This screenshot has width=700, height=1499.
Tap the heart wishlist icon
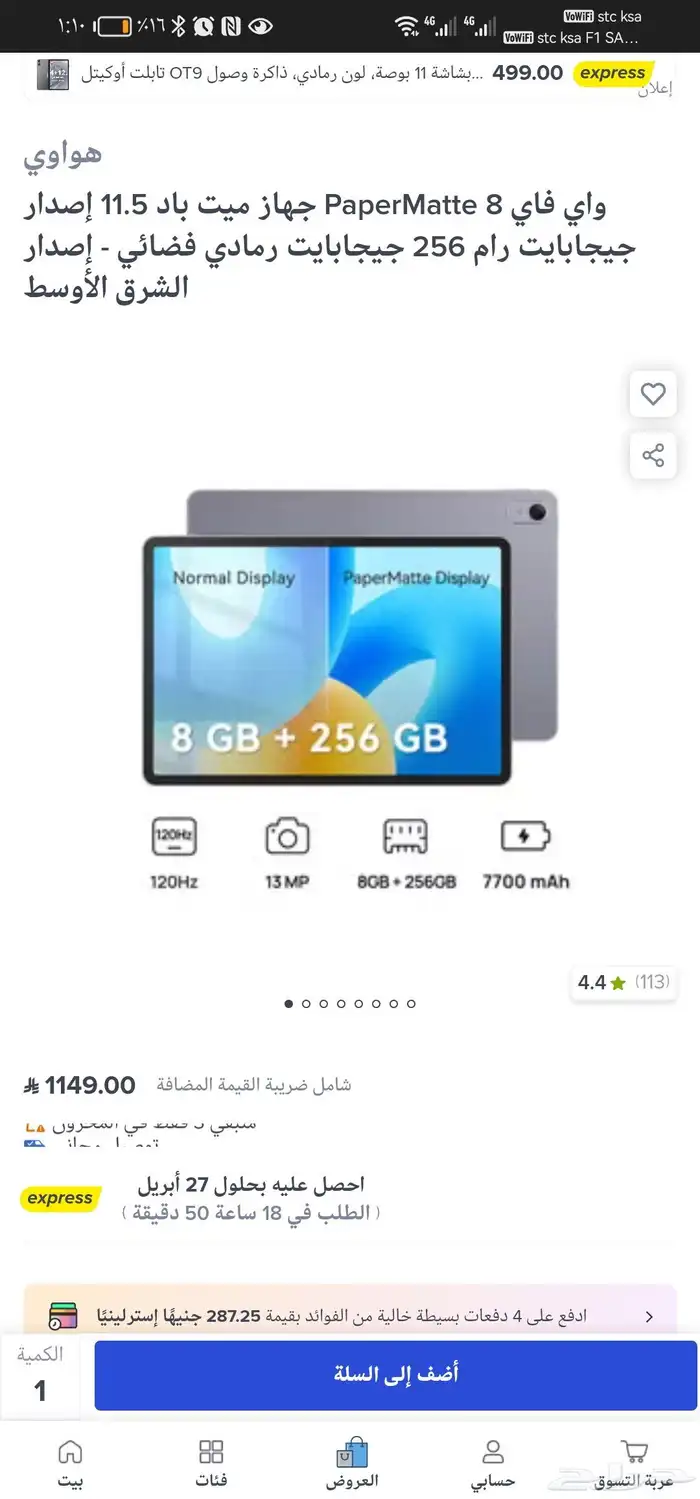(653, 395)
